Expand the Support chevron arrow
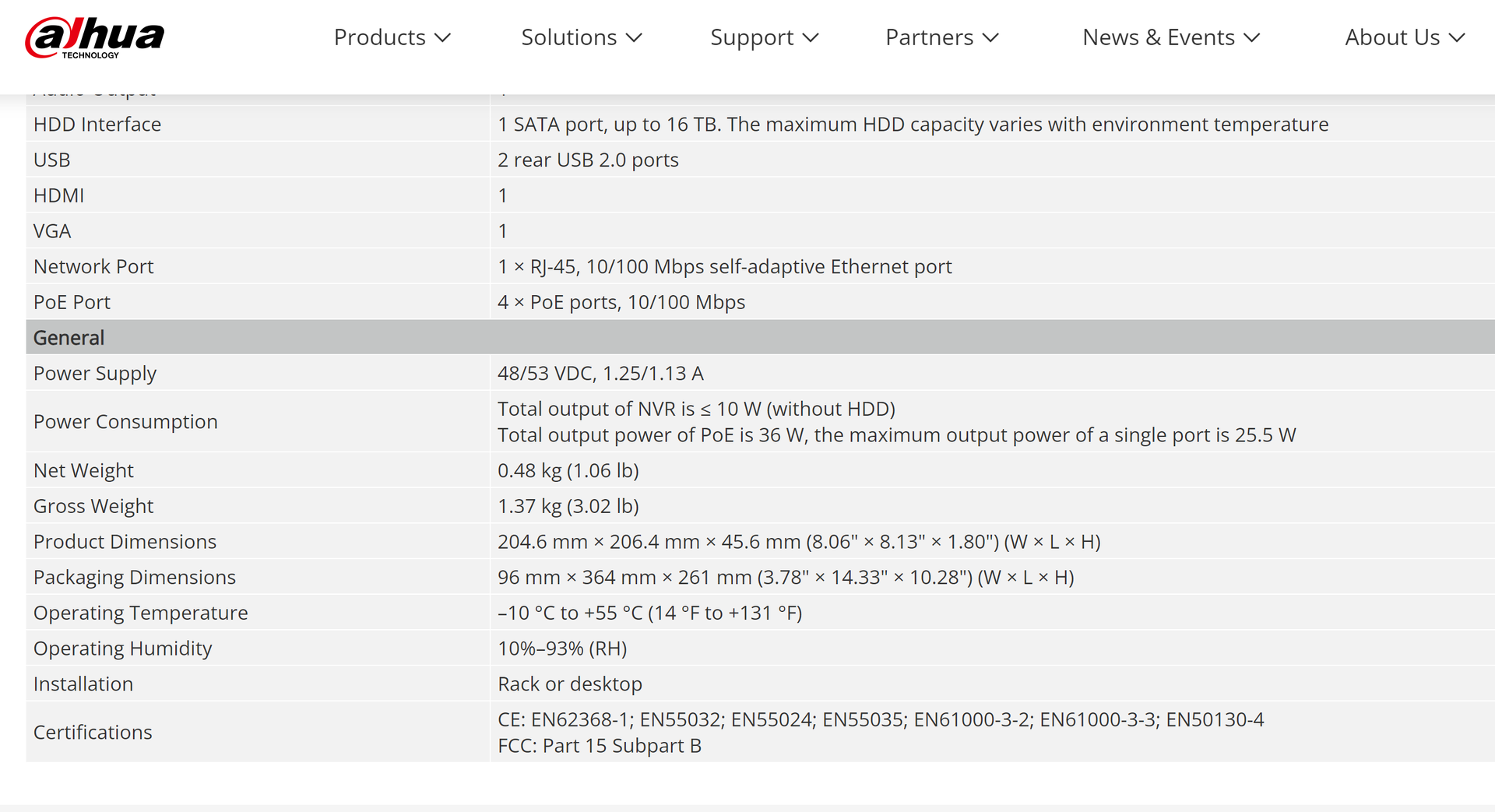 click(x=811, y=37)
